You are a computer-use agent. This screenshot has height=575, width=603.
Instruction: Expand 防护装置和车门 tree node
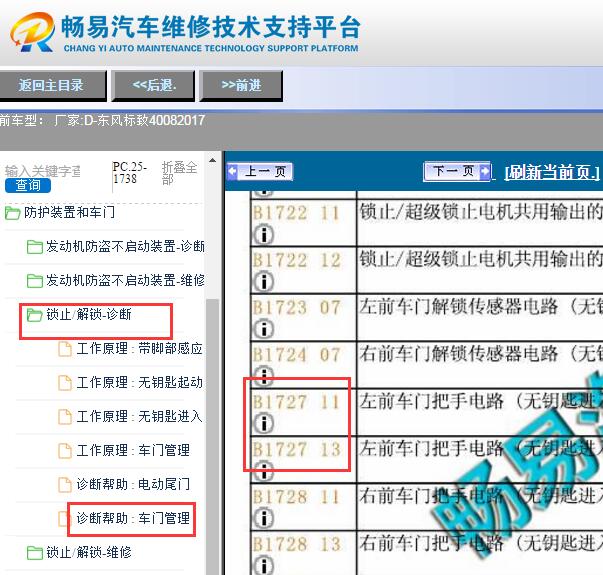click(x=69, y=212)
